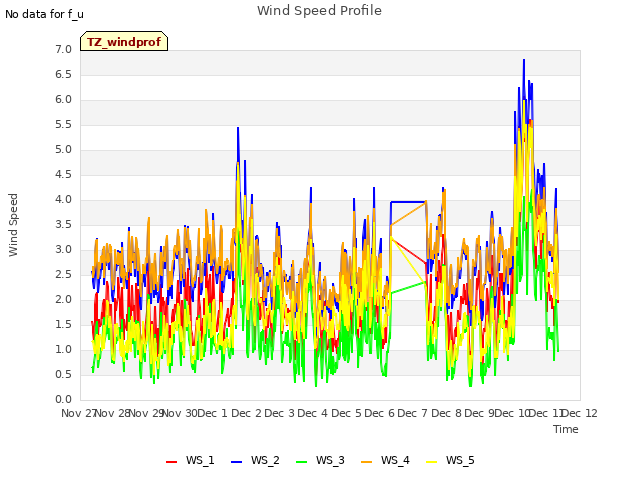The width and height of the screenshot is (640, 480).
Task: Click the Time x-axis title
Action: click(566, 429)
